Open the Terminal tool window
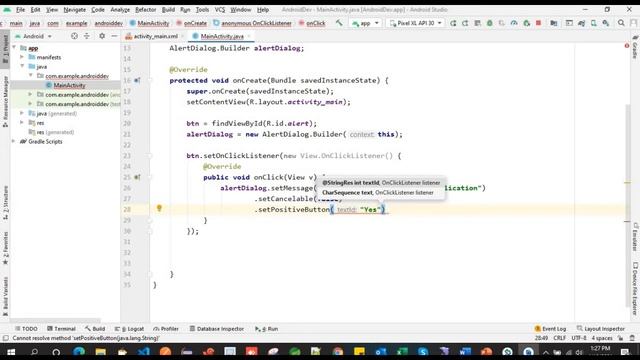This screenshot has height=360, width=640. [61, 329]
